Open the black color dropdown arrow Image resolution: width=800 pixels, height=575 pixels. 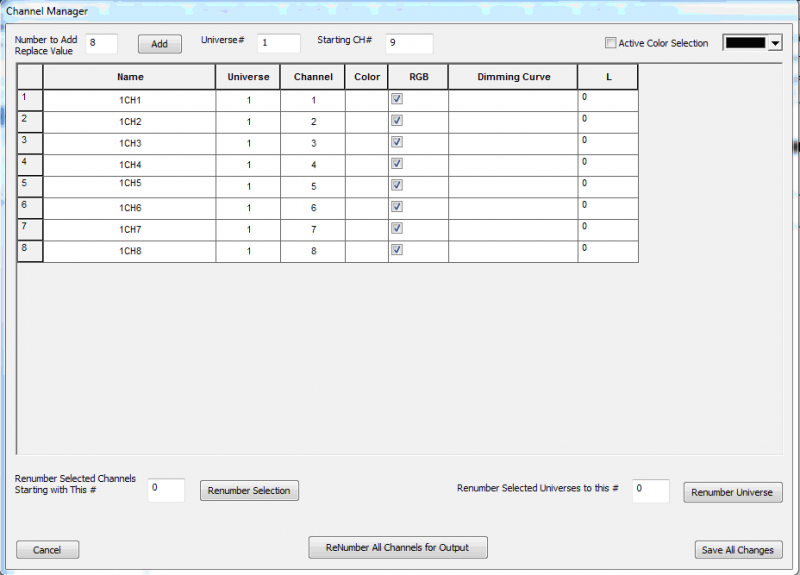[x=774, y=44]
